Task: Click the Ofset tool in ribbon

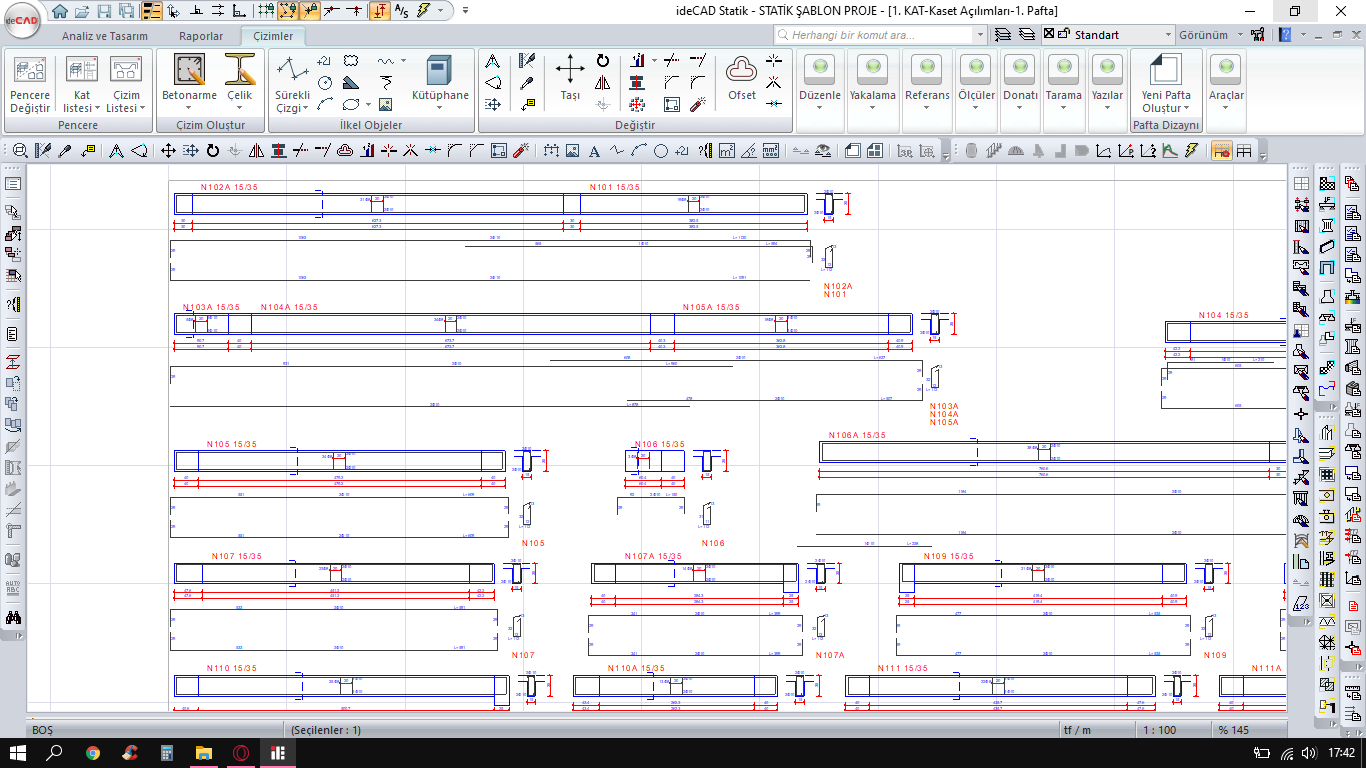Action: pyautogui.click(x=742, y=78)
